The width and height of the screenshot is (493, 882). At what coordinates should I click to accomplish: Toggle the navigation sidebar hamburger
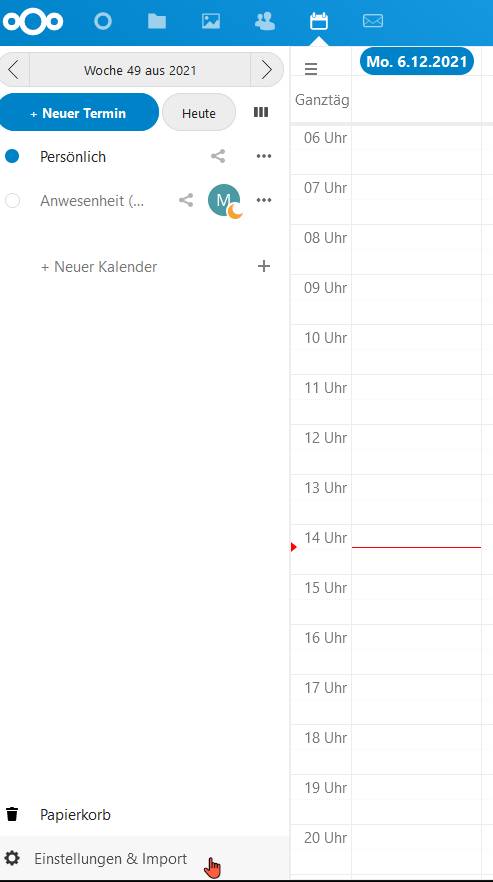[311, 69]
